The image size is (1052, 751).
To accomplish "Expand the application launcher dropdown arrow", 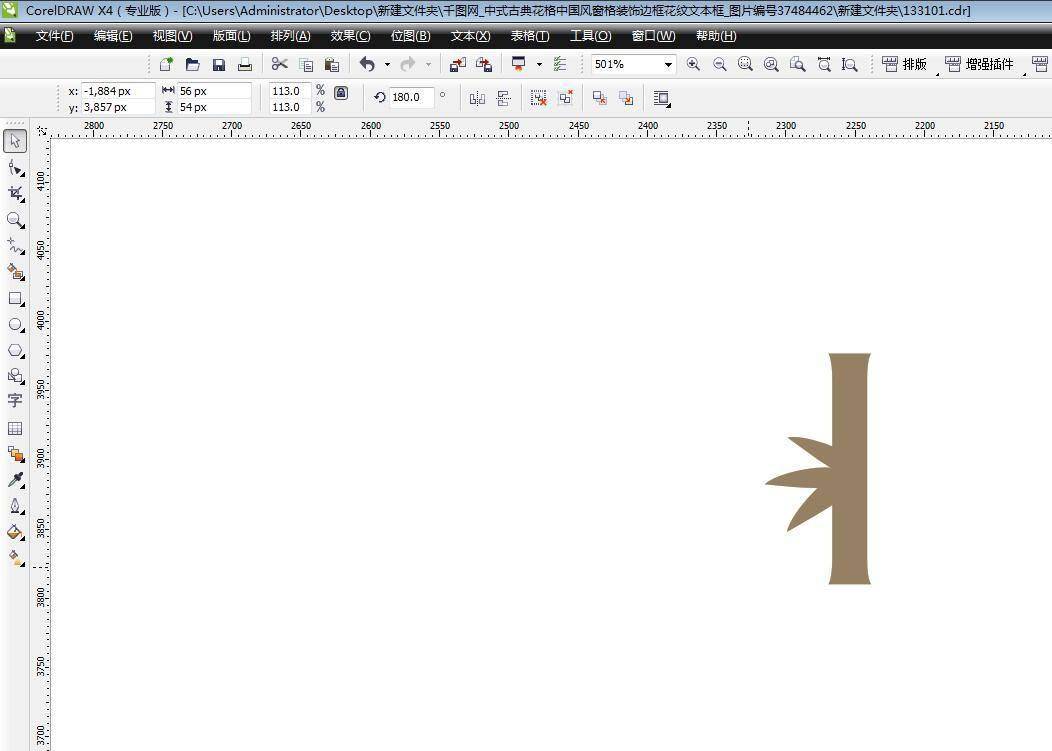I will (539, 65).
